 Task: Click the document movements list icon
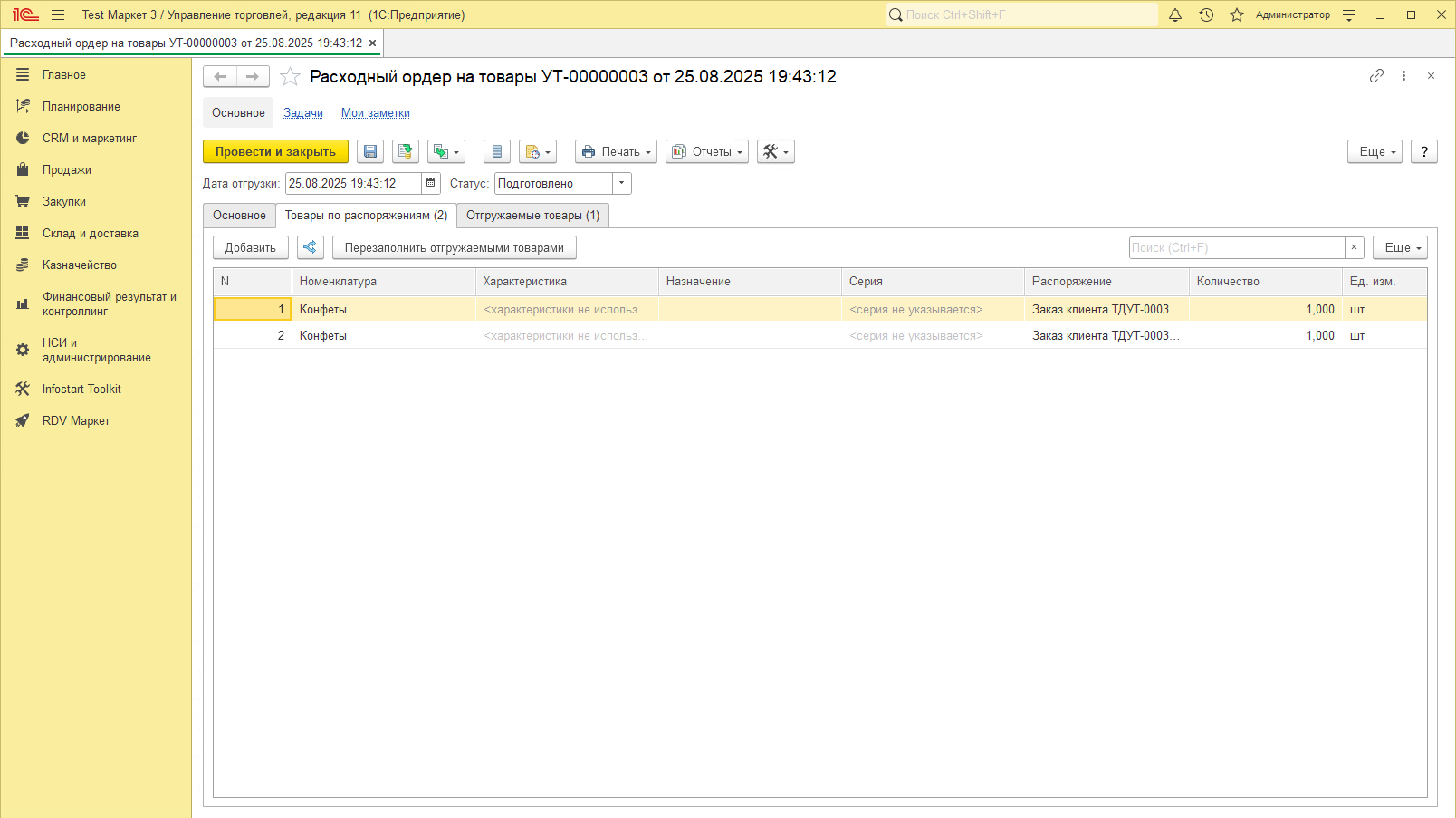497,151
